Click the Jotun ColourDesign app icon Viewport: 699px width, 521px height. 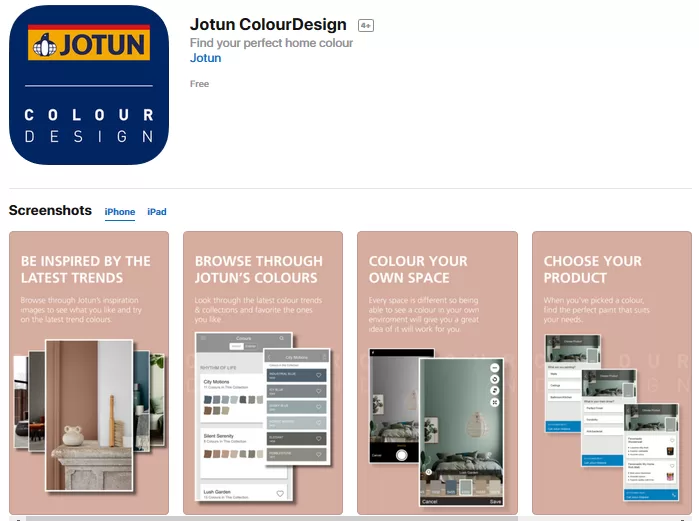(x=89, y=85)
